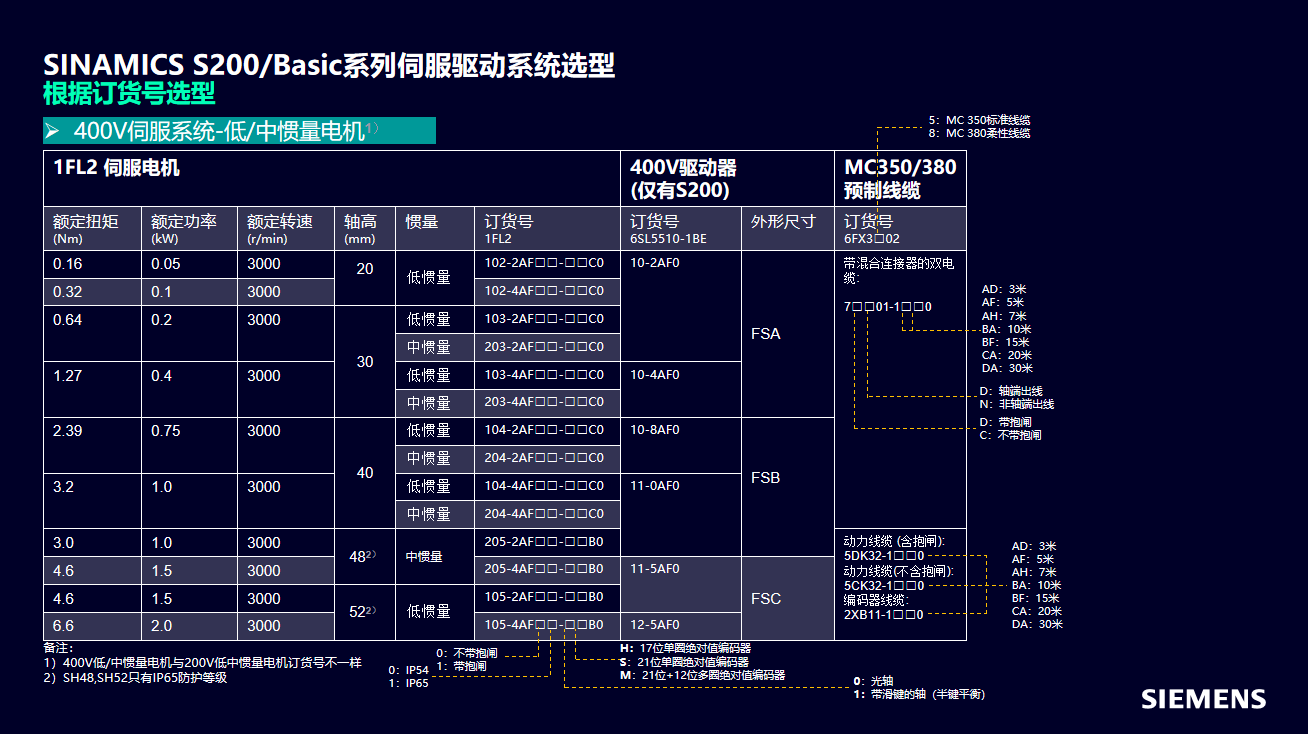The image size is (1308, 734).
Task: Select the shaft height "20" cell
Action: [x=365, y=278]
